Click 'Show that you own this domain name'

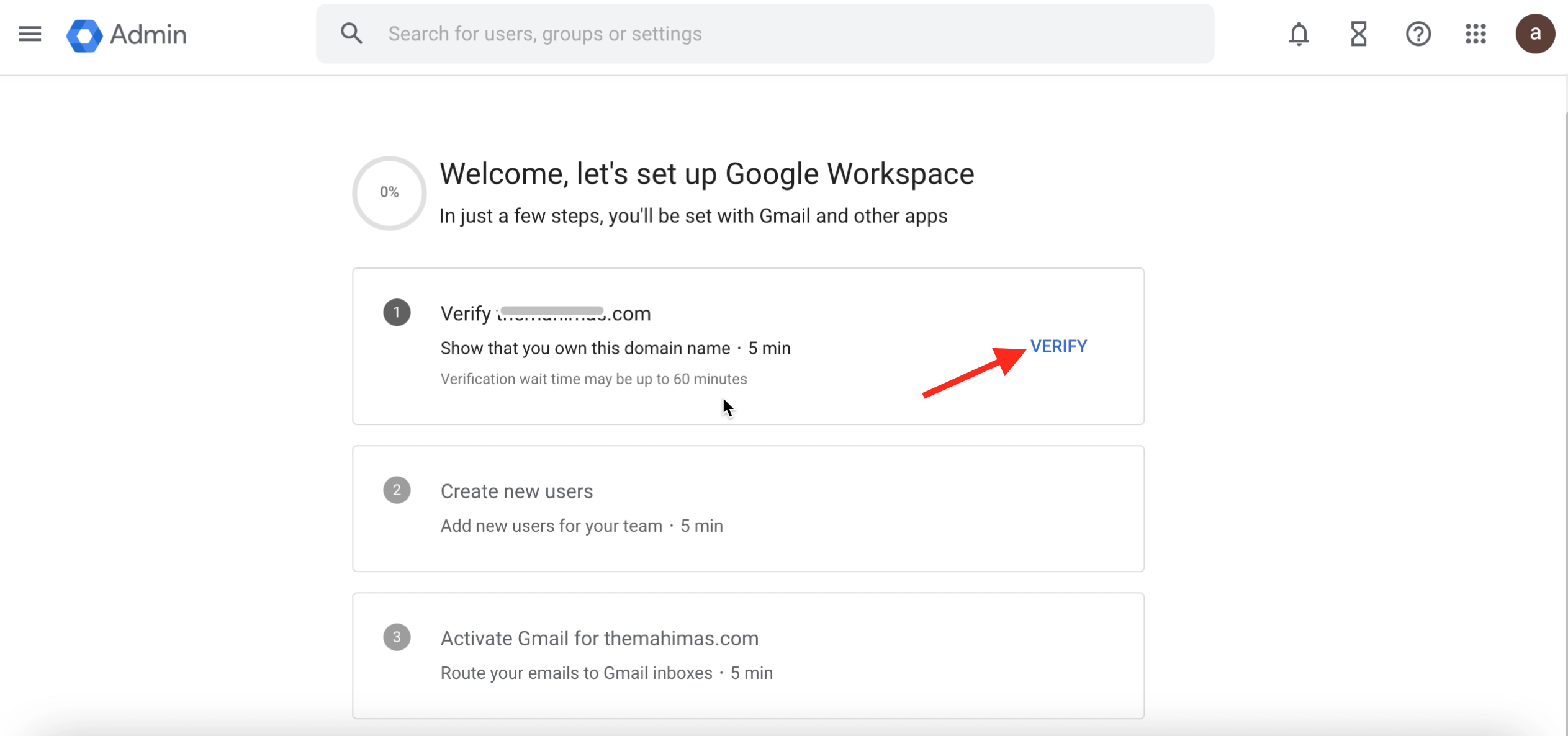585,348
